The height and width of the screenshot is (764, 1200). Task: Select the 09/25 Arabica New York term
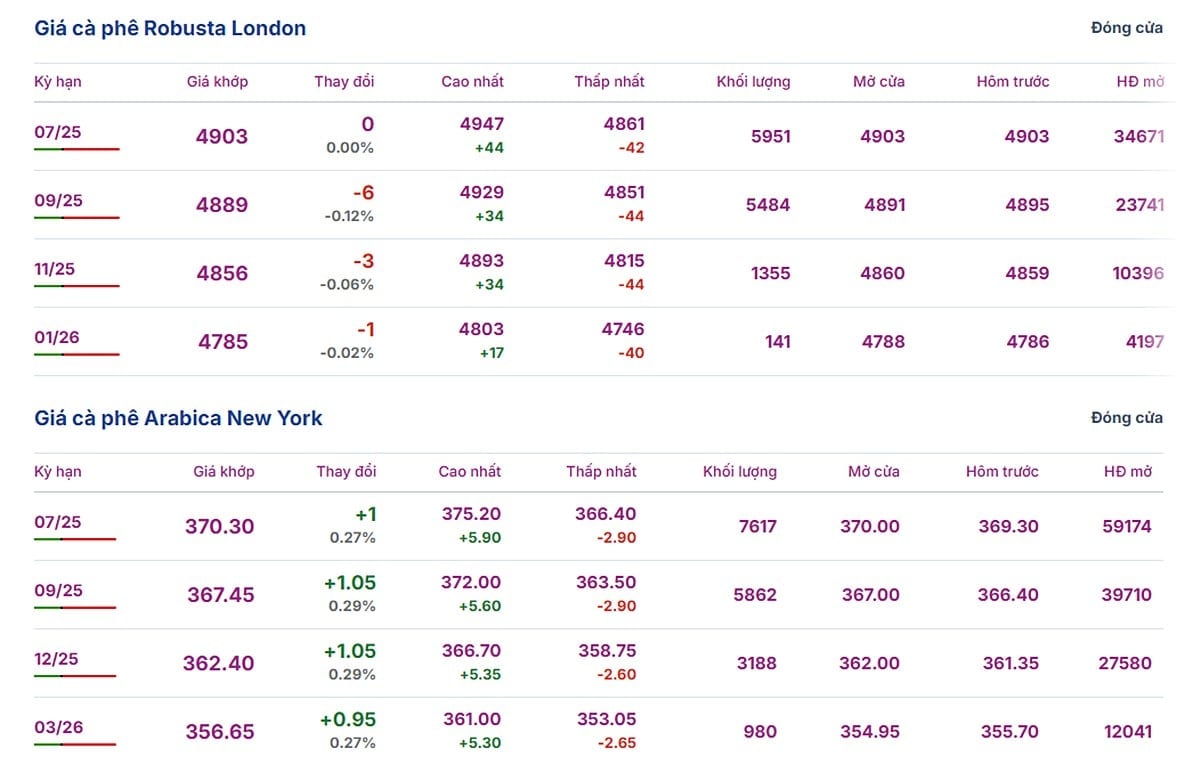tap(58, 590)
